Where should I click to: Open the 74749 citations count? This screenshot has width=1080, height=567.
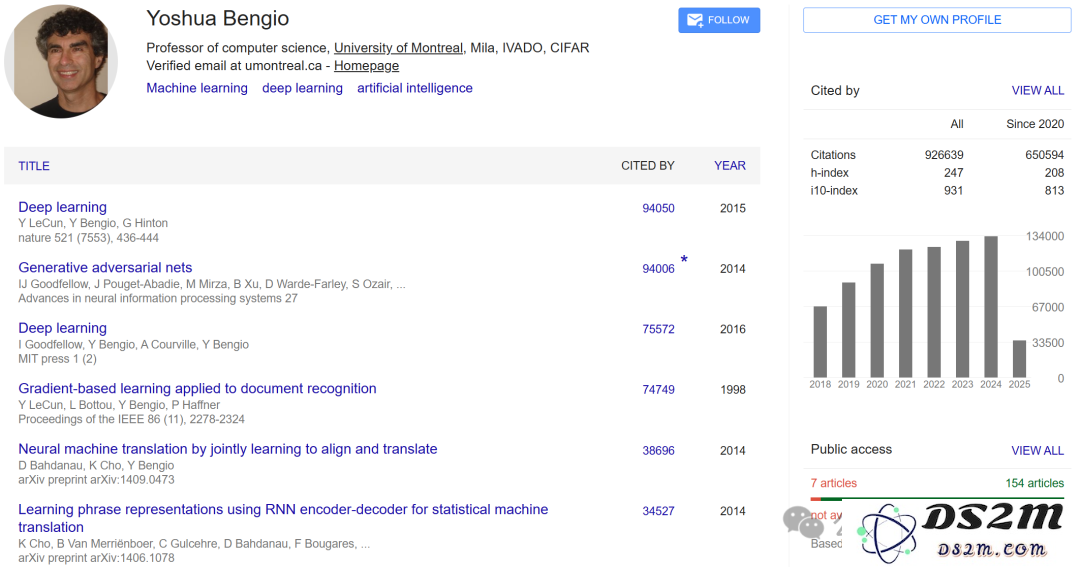point(658,390)
